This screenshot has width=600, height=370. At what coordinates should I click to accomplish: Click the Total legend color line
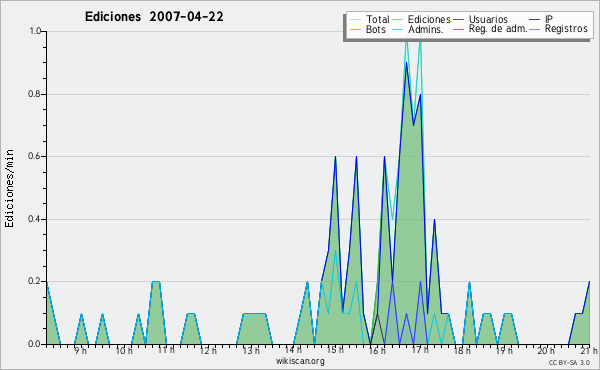point(355,20)
